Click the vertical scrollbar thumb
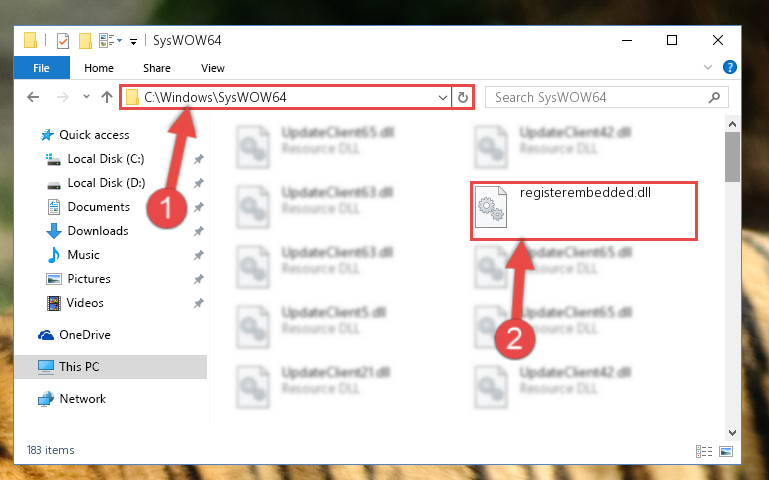The image size is (769, 480). (x=732, y=157)
